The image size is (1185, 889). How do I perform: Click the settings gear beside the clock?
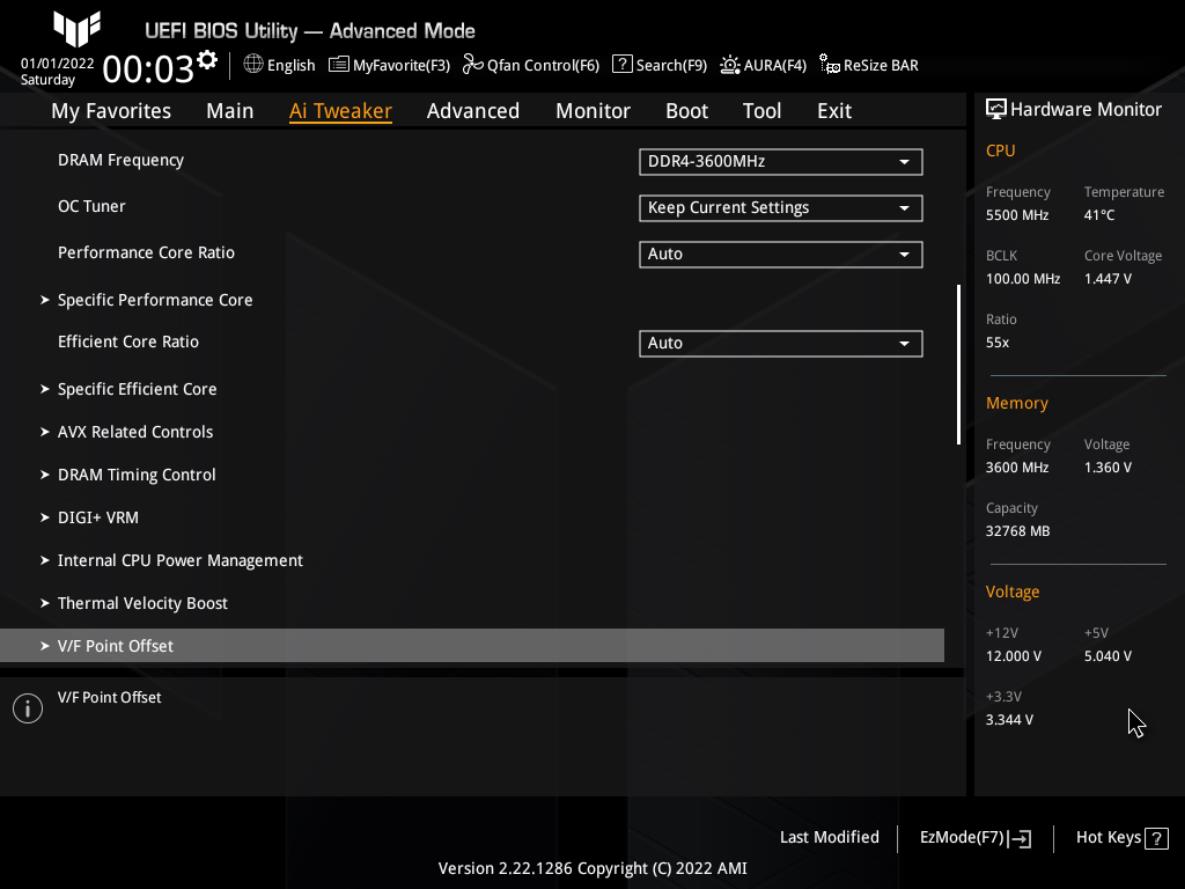(207, 61)
